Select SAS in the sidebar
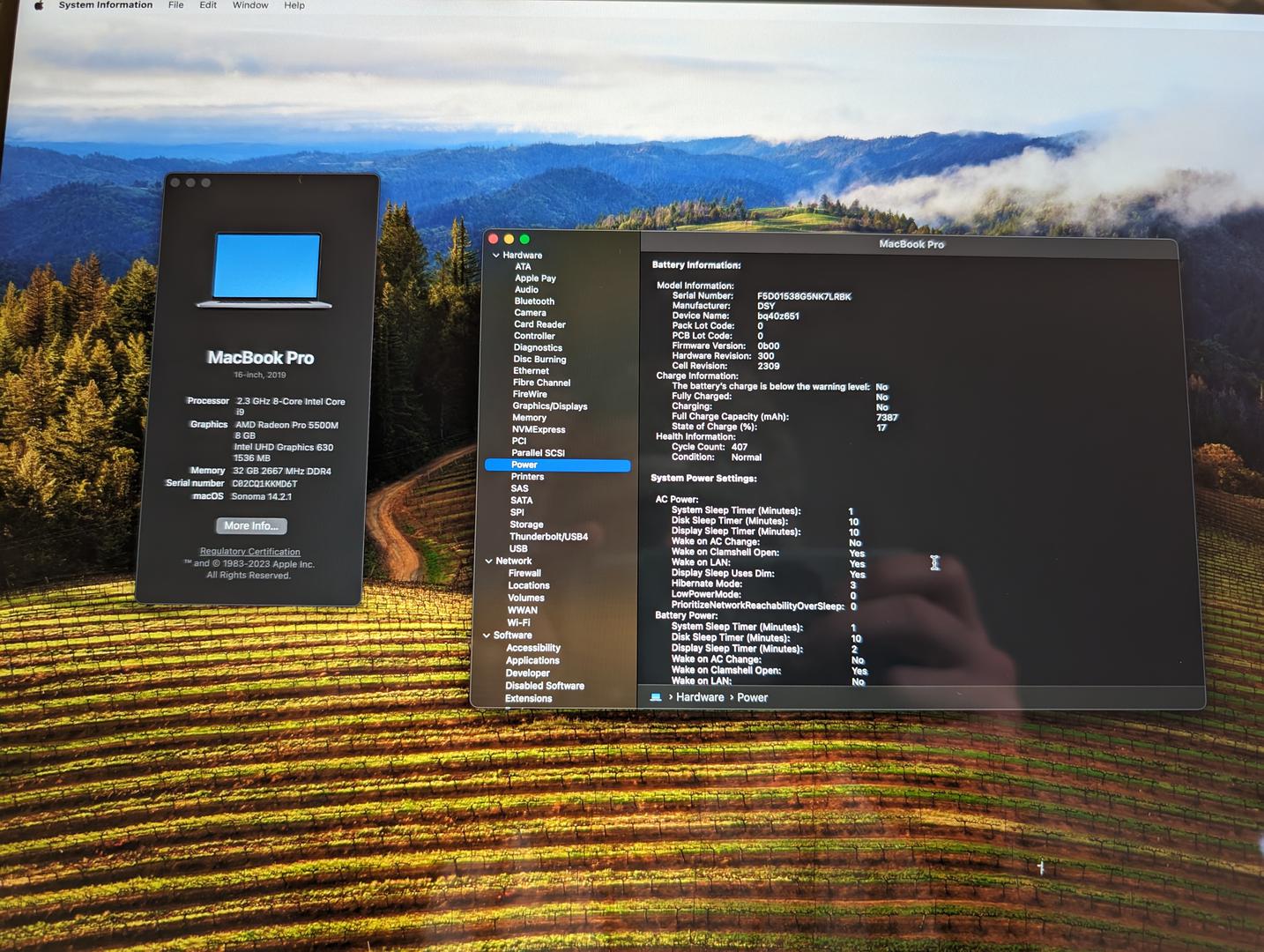This screenshot has width=1264, height=952. pyautogui.click(x=519, y=488)
